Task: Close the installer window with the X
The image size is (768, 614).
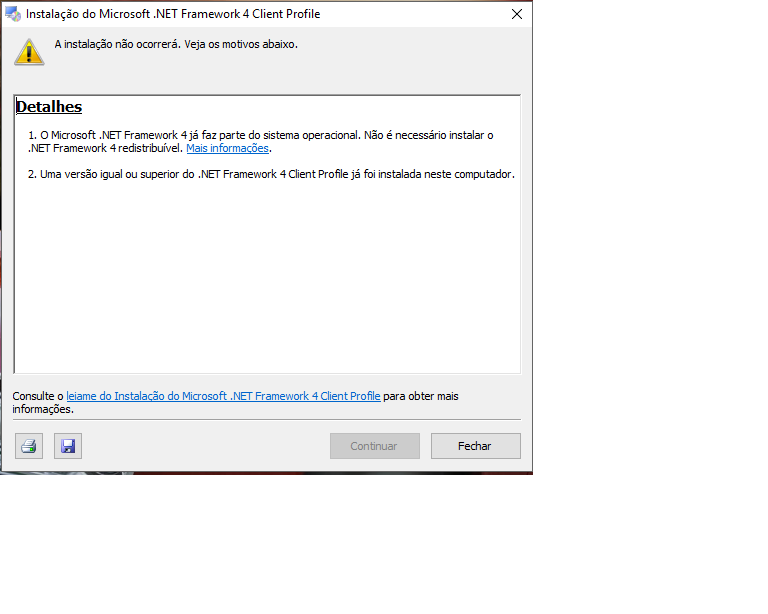Action: click(x=516, y=14)
